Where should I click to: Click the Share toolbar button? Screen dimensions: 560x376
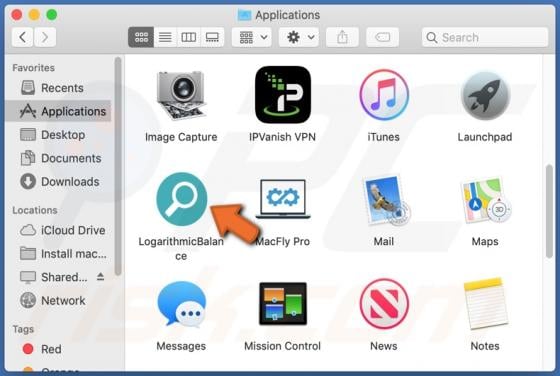coord(342,37)
